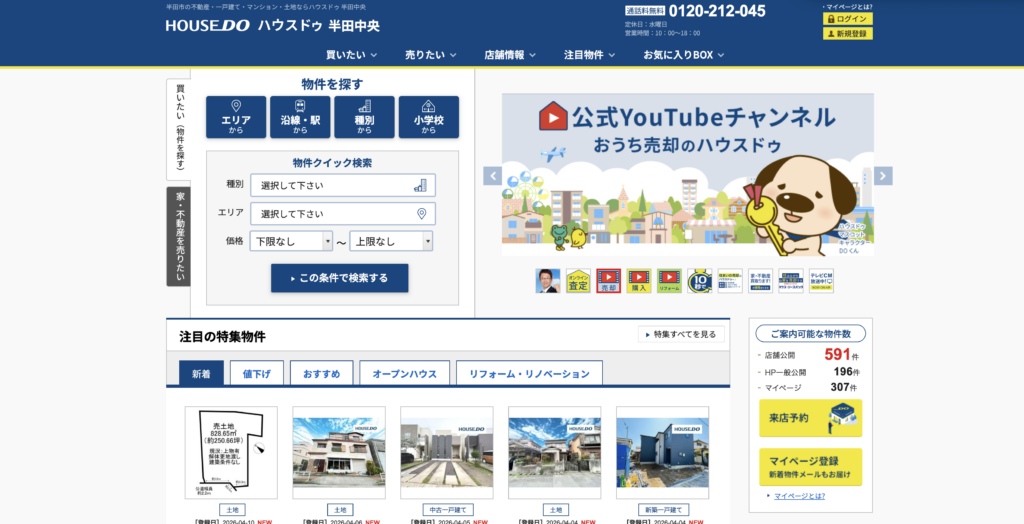Click the phone number 0120-212-045
The width and height of the screenshot is (1024, 524).
pyautogui.click(x=717, y=11)
